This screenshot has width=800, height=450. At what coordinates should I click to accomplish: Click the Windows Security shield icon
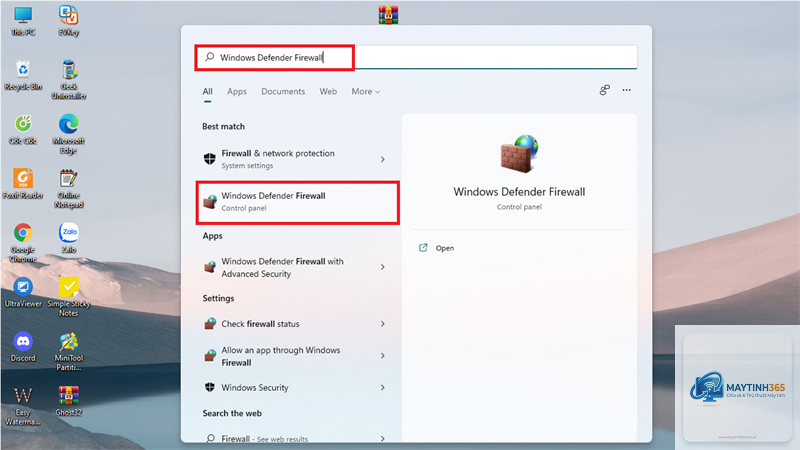210,387
